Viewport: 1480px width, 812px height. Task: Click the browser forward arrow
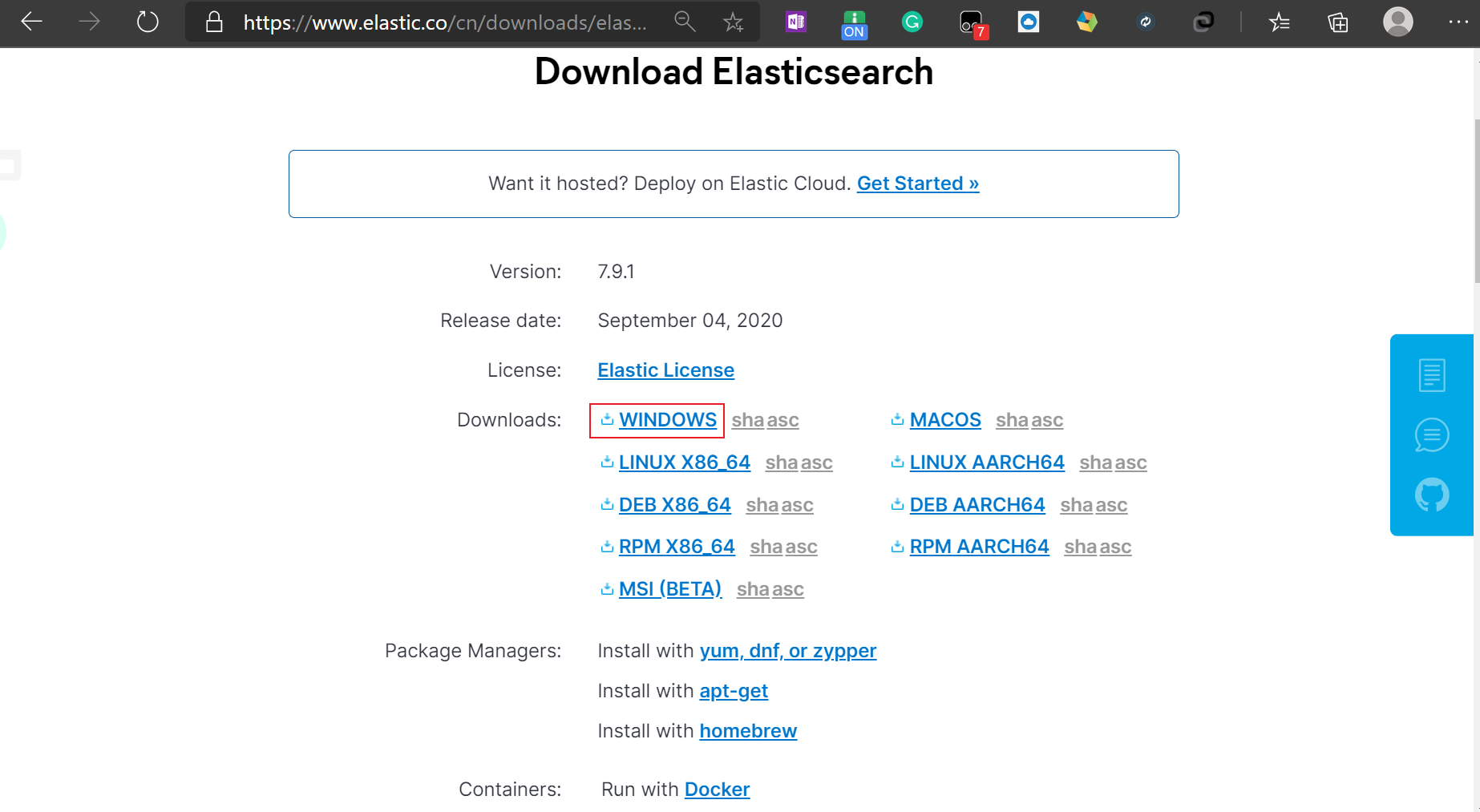point(90,22)
